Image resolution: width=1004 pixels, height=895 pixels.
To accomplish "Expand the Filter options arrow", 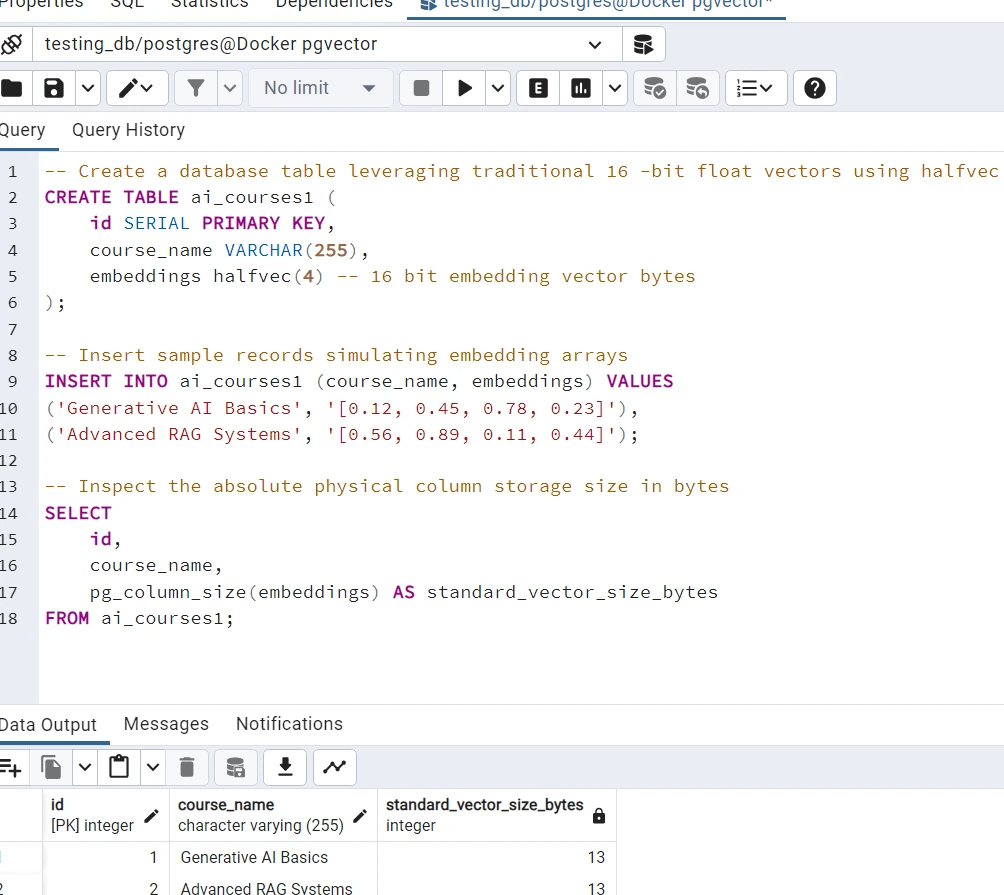I will click(x=231, y=88).
